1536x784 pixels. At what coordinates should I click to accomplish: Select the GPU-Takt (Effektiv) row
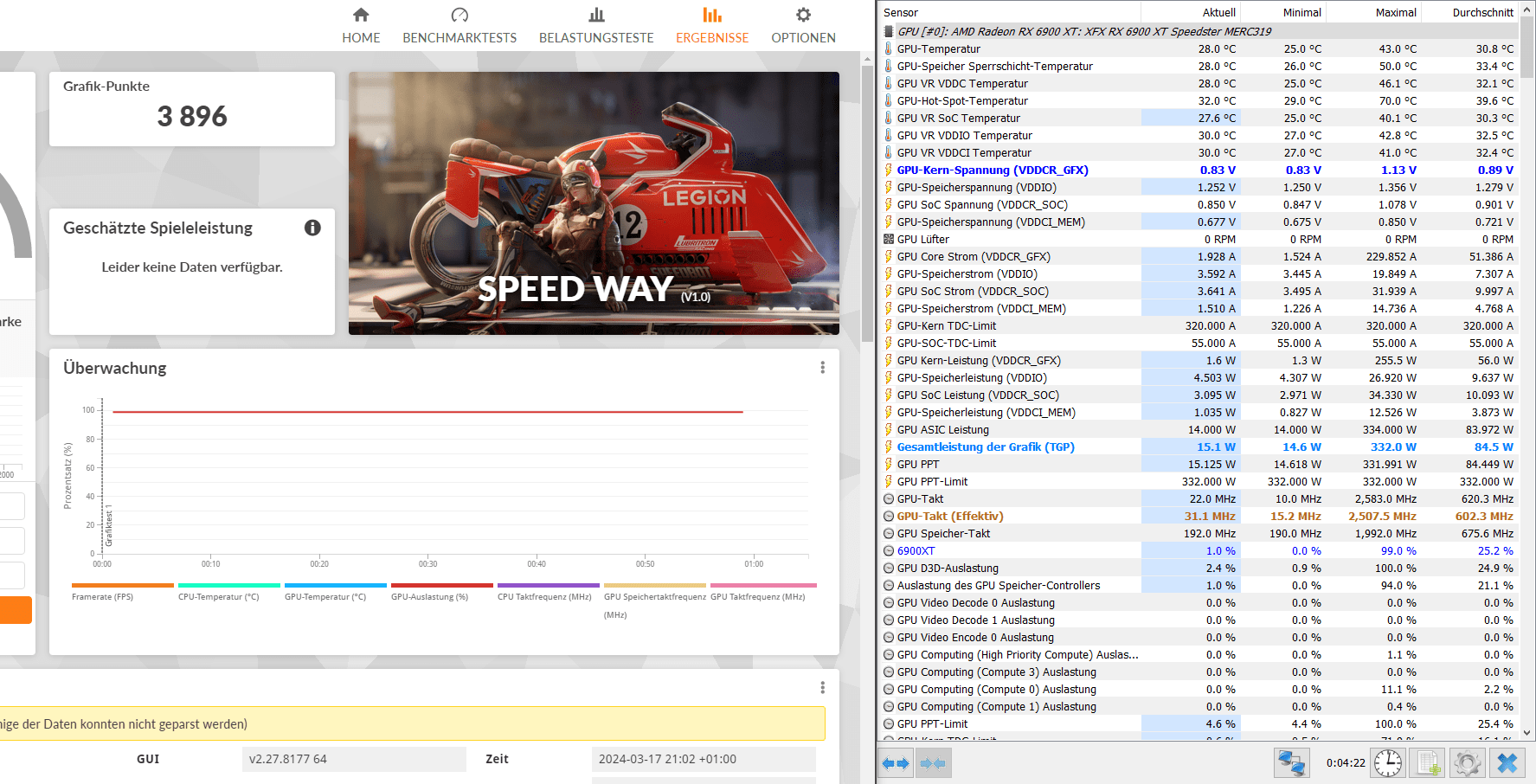1199,516
